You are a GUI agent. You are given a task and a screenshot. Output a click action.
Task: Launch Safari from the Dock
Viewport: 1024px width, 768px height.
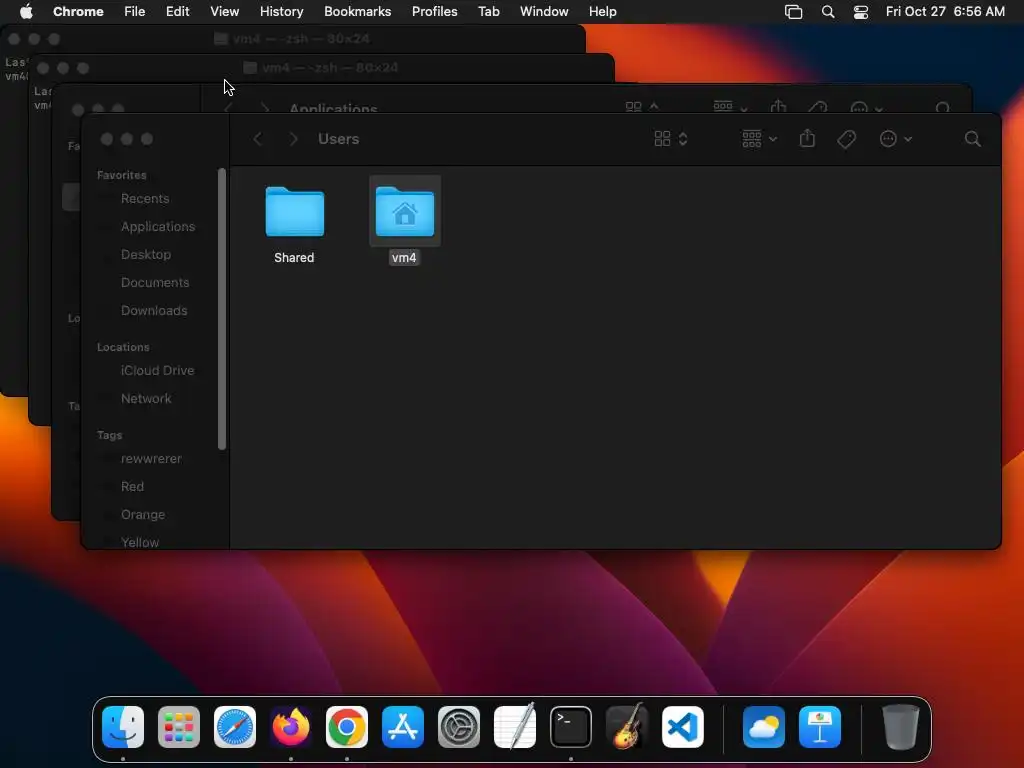click(x=235, y=727)
